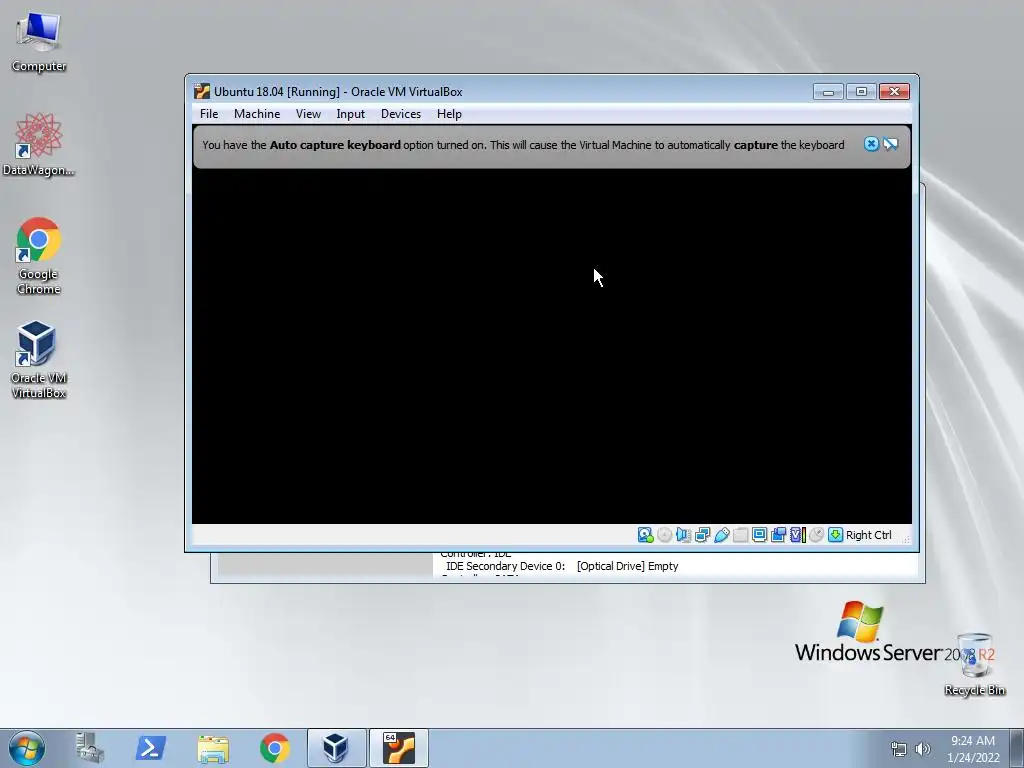Open the View menu
The height and width of the screenshot is (768, 1024).
coord(308,114)
